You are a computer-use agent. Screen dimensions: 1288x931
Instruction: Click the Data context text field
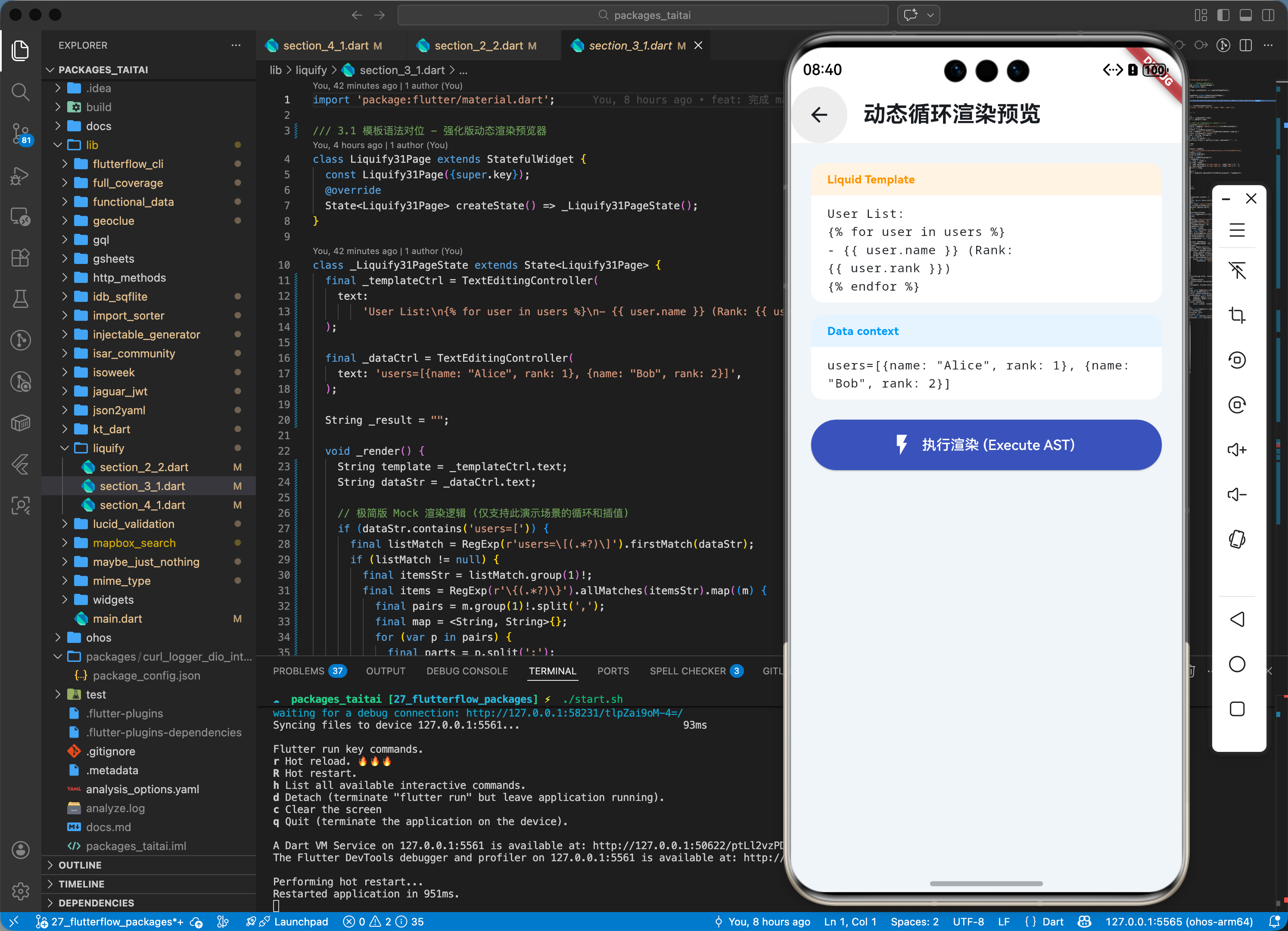coord(985,374)
